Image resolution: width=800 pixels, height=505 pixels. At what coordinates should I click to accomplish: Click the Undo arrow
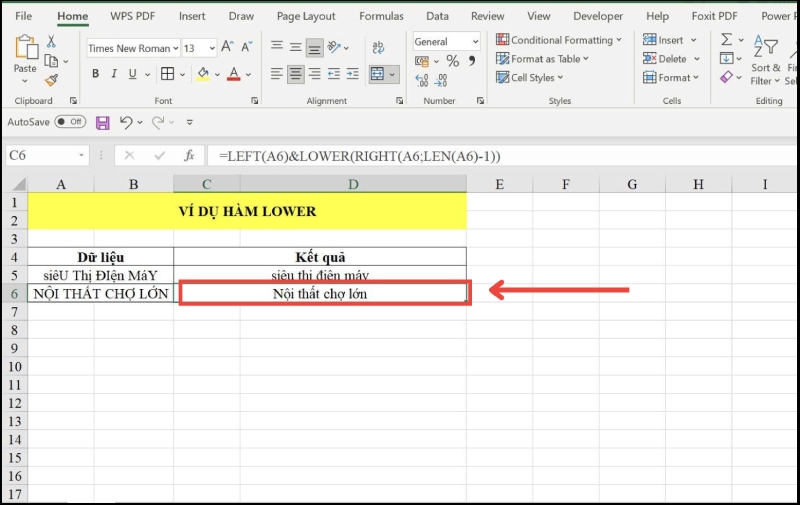tap(126, 122)
